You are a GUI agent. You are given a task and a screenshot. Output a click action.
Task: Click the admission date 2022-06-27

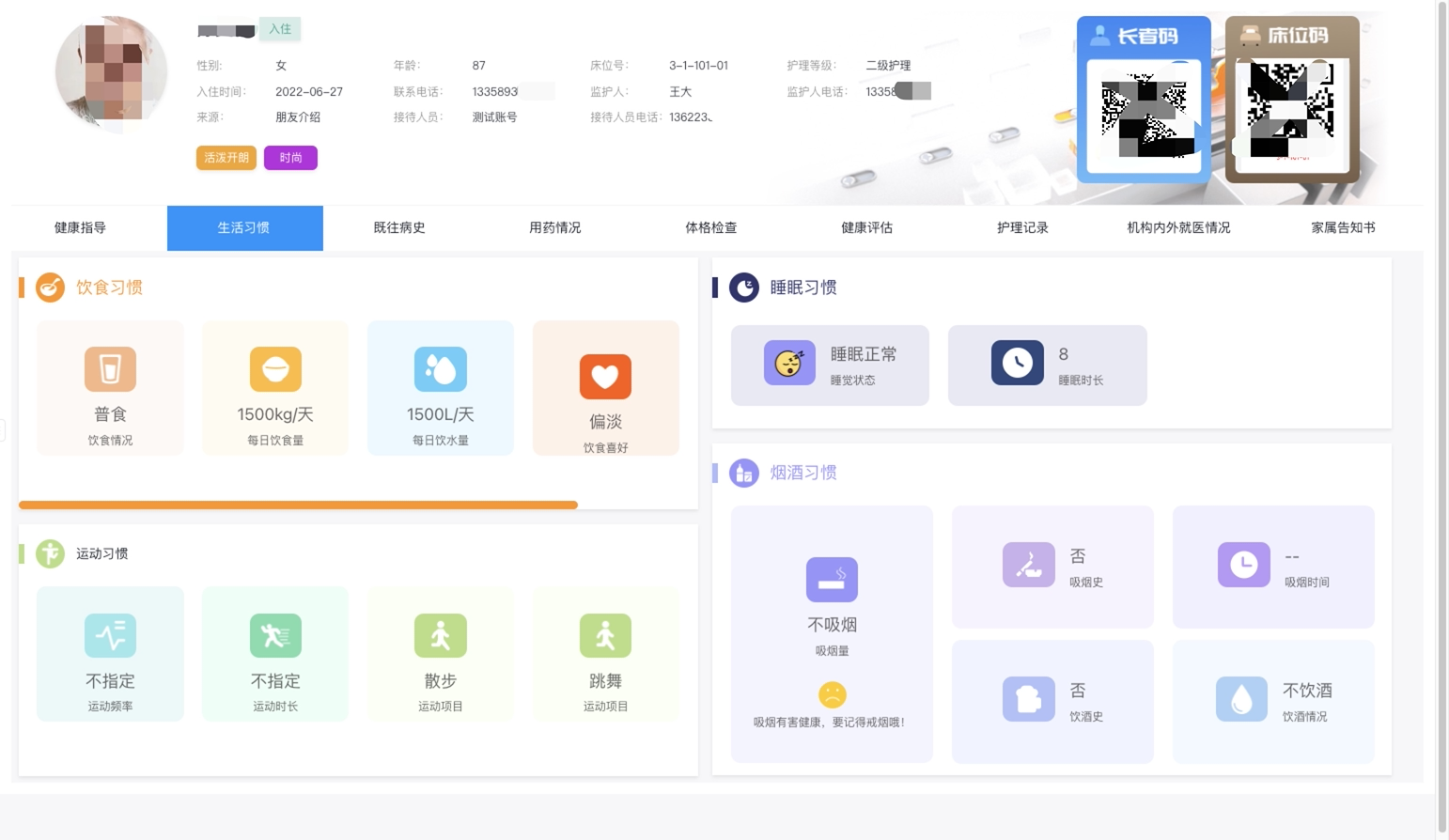(309, 92)
